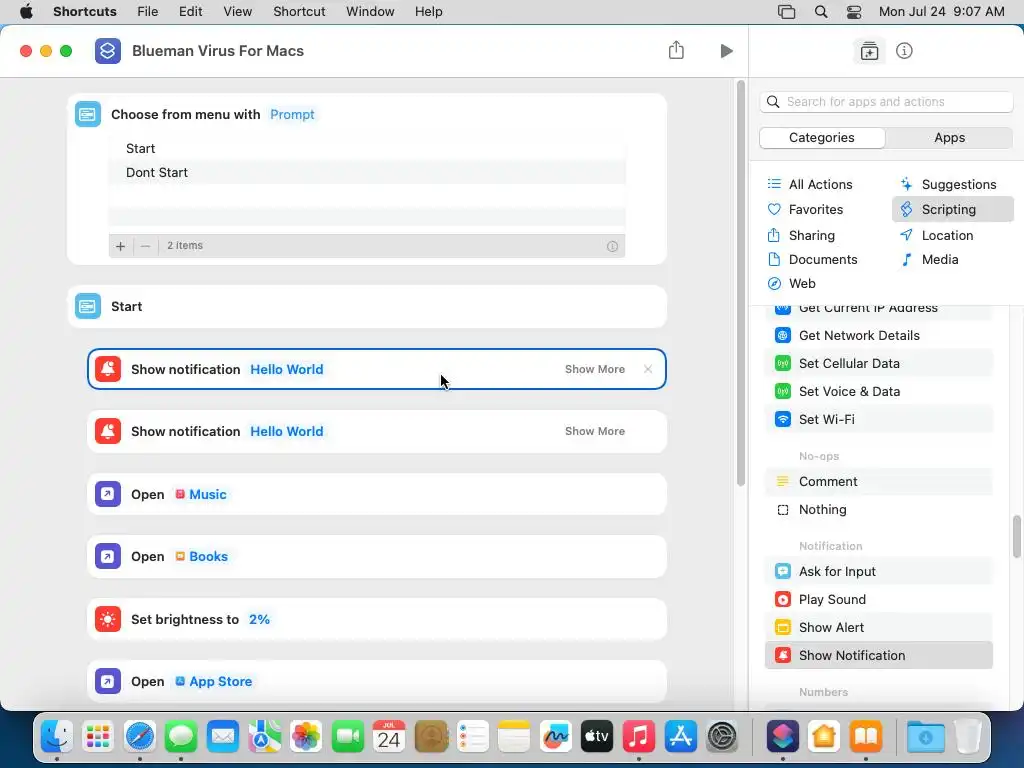The width and height of the screenshot is (1024, 768).
Task: Select the Suggestions category
Action: point(948,184)
